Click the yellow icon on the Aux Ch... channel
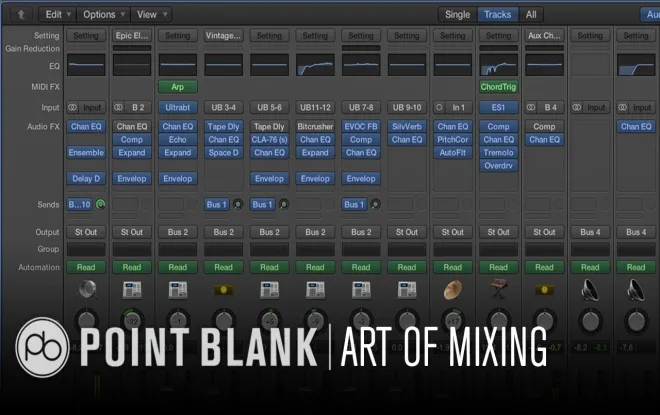Viewport: 660px width, 415px height. pos(544,290)
